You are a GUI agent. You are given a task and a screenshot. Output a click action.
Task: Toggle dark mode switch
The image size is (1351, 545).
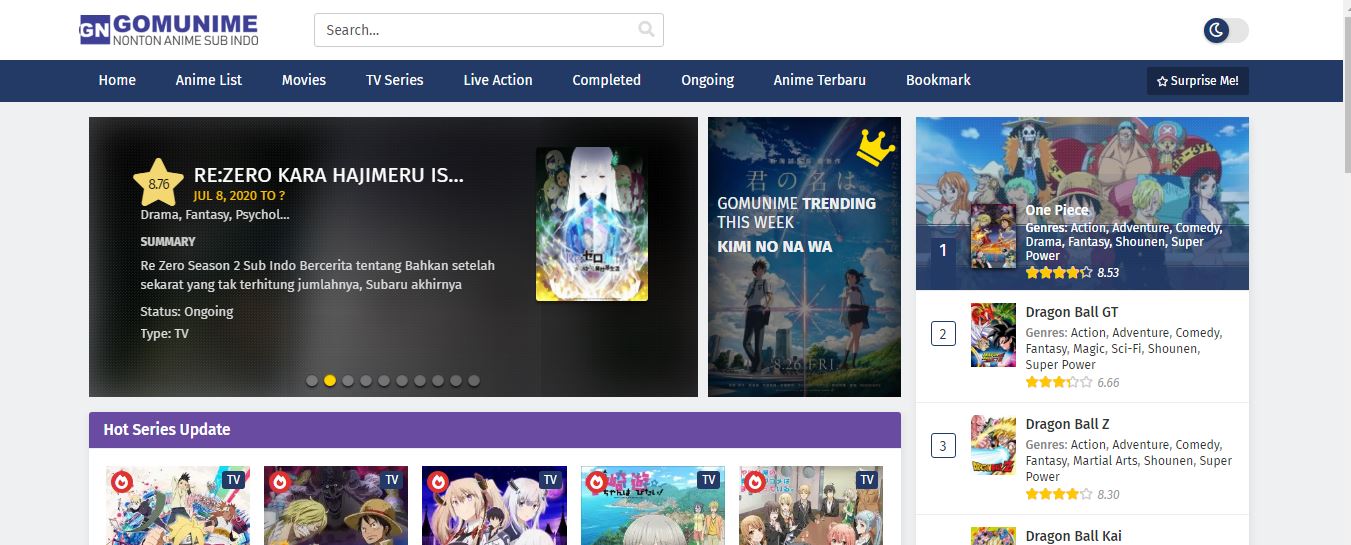[1225, 30]
